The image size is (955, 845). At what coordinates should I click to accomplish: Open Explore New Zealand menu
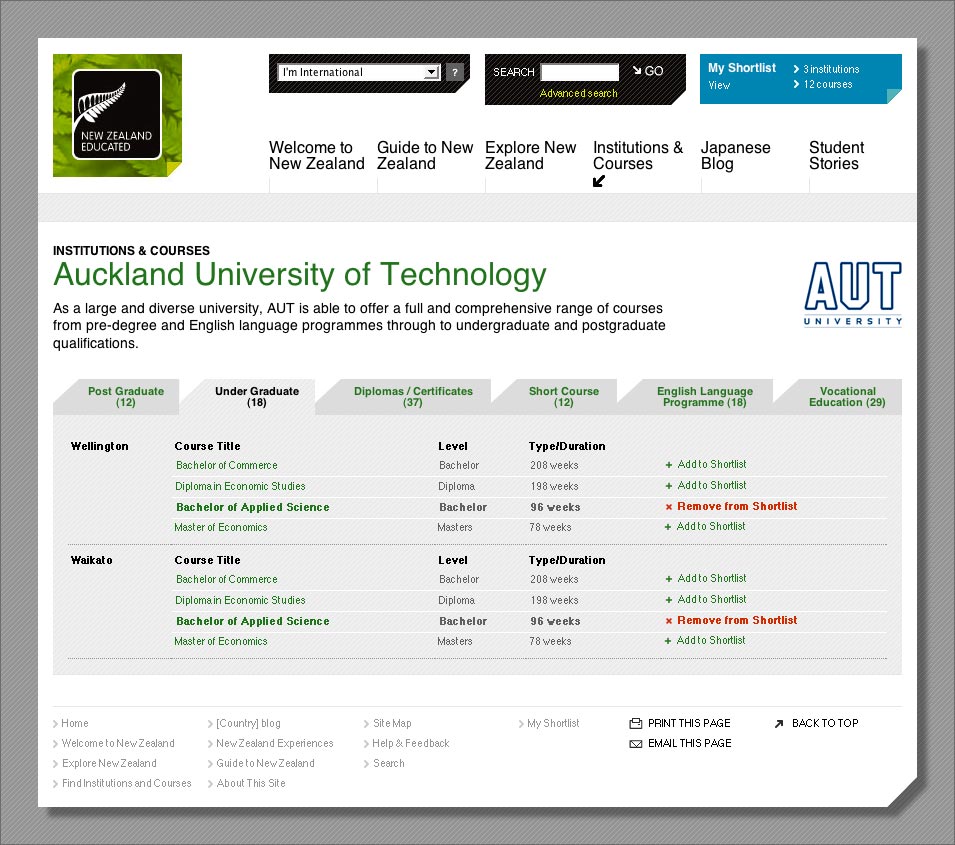530,155
